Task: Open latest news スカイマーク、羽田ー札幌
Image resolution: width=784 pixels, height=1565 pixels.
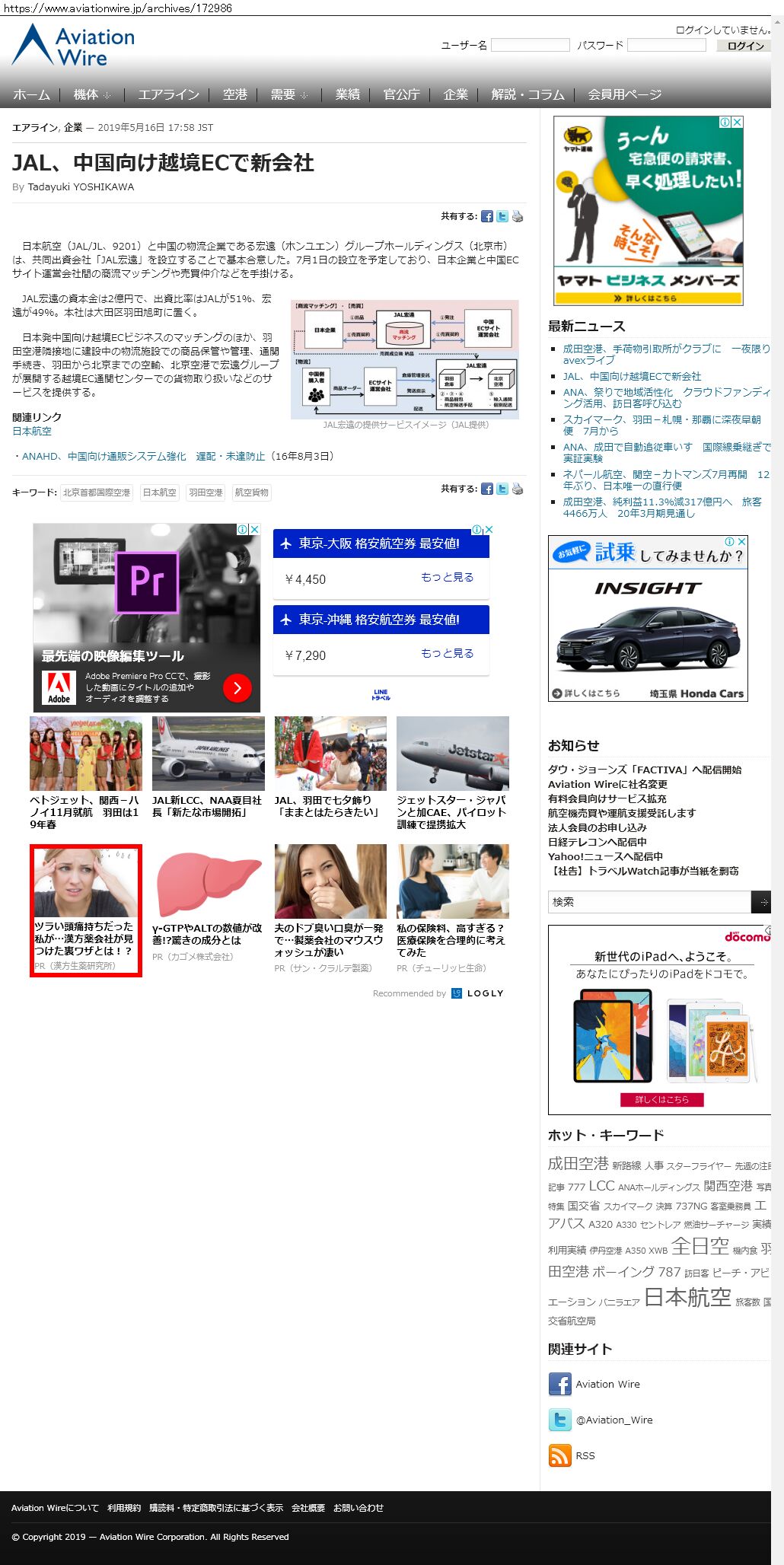Action: point(662,425)
